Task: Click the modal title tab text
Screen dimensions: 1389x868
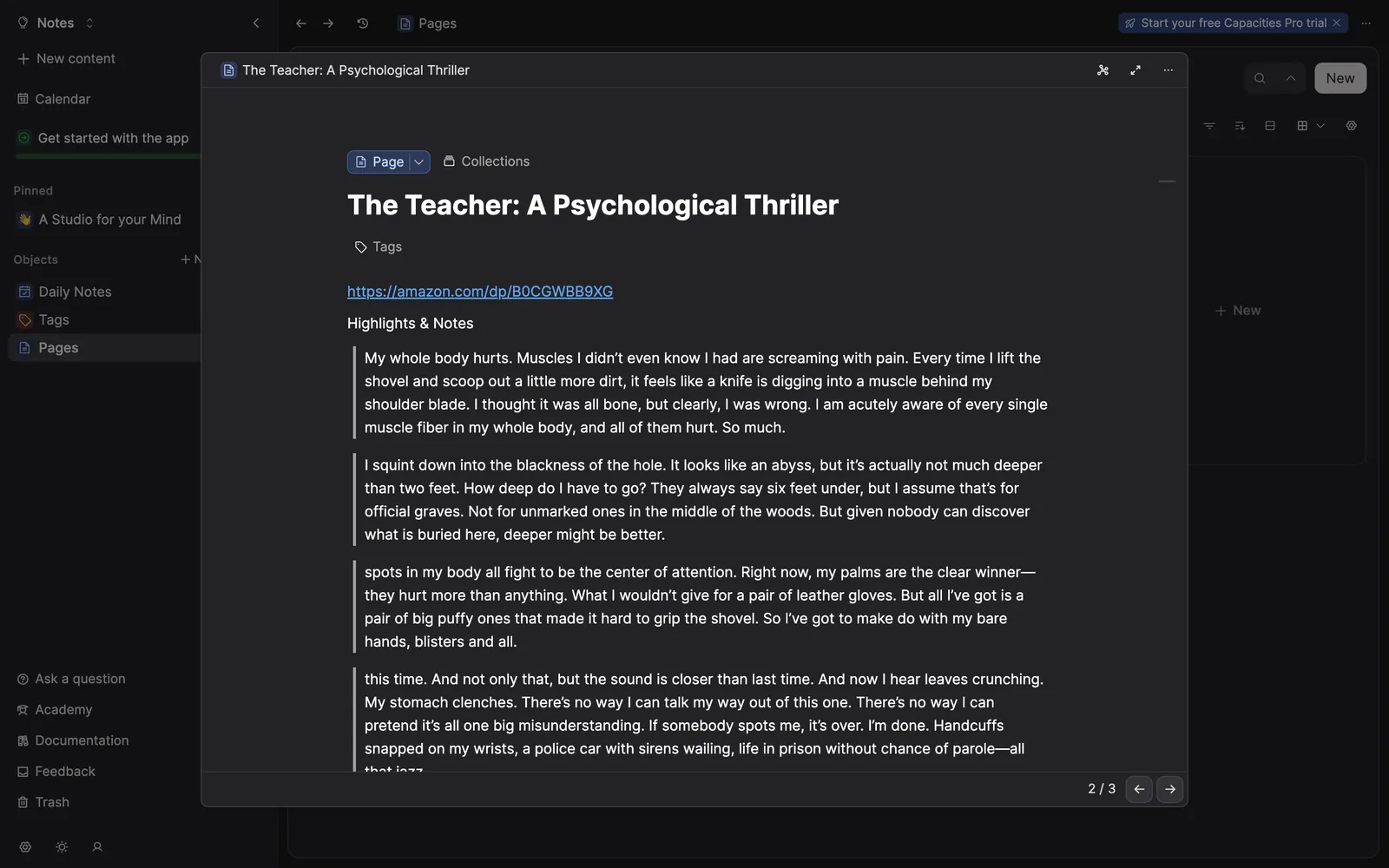Action: pyautogui.click(x=356, y=70)
